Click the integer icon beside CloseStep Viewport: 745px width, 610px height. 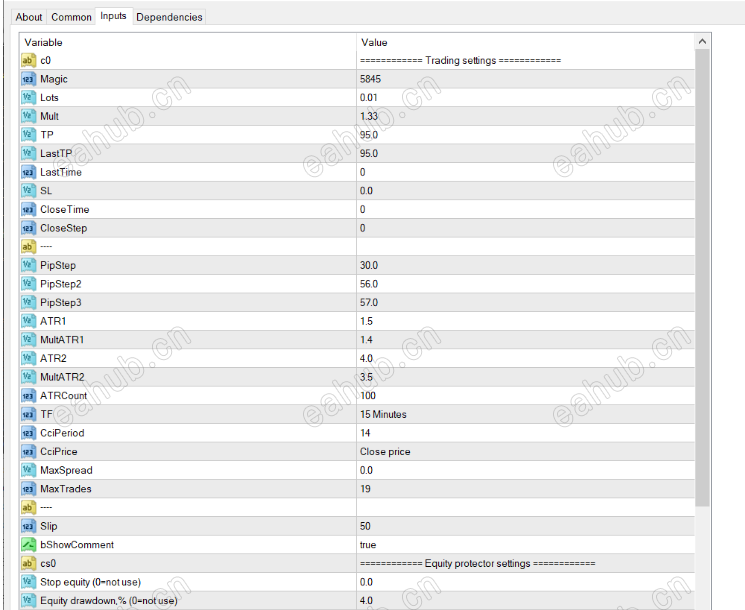28,228
